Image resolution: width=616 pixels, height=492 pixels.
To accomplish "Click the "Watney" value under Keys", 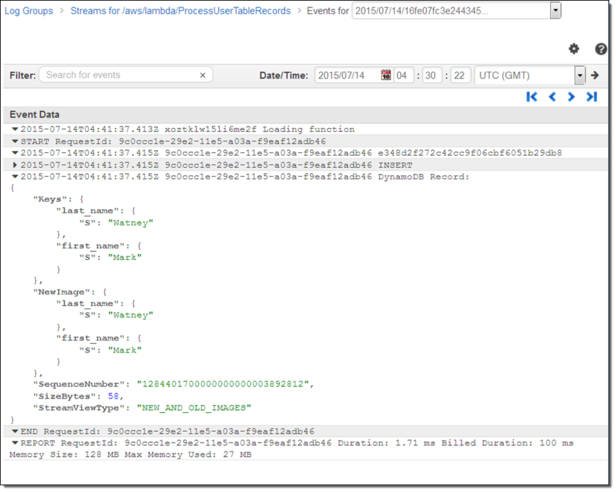I will pos(130,223).
